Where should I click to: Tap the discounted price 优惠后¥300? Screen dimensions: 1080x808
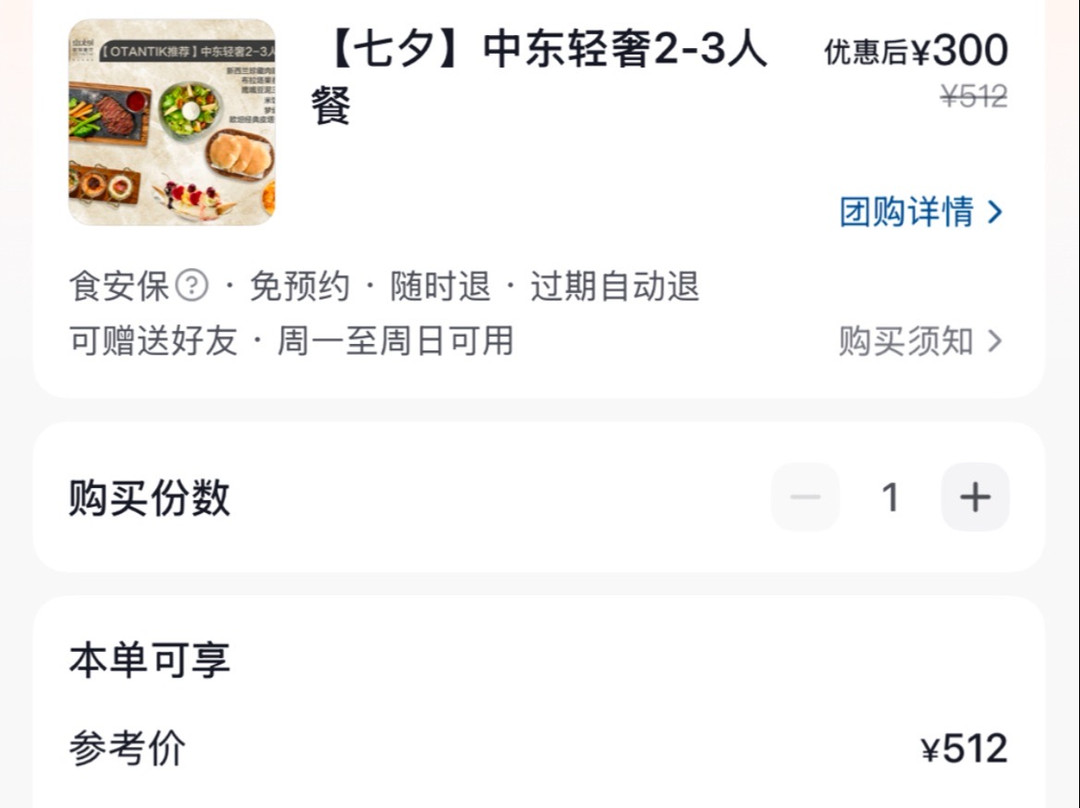[x=917, y=50]
